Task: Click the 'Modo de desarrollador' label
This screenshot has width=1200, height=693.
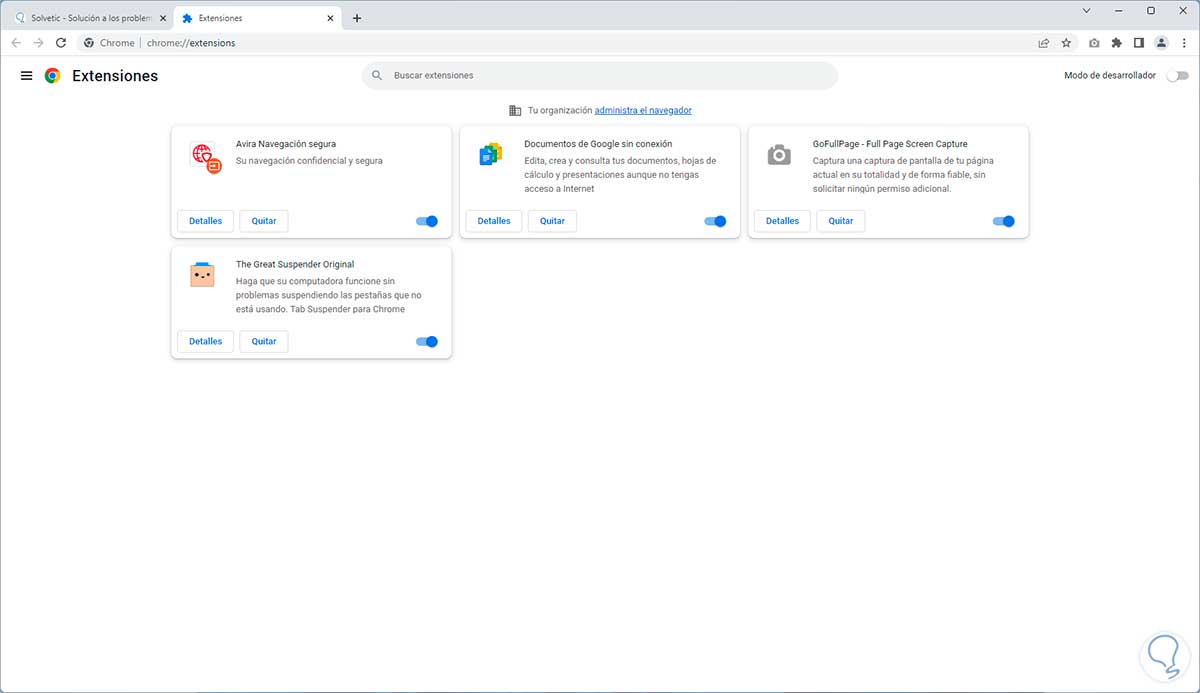Action: [x=1110, y=76]
